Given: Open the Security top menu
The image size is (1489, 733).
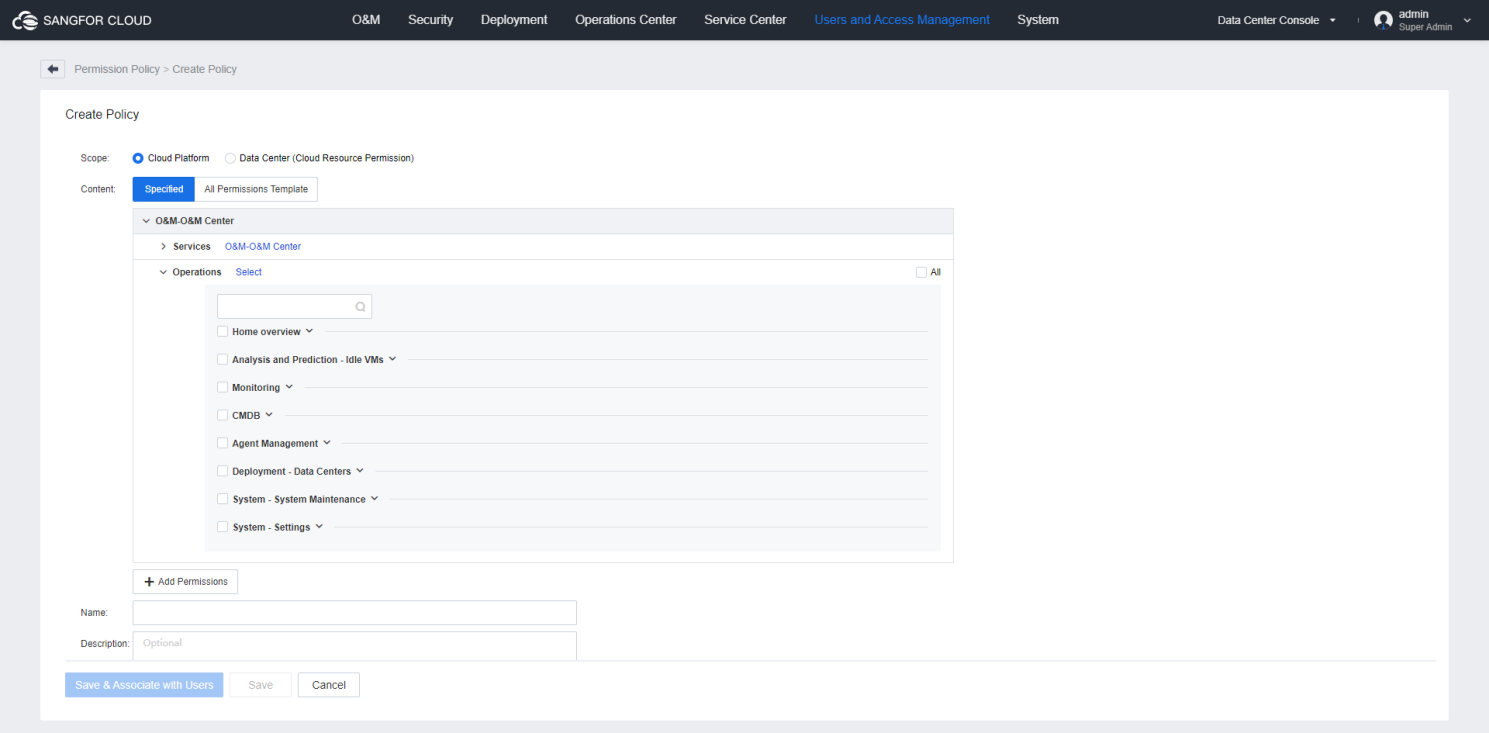Looking at the screenshot, I should click(x=430, y=20).
